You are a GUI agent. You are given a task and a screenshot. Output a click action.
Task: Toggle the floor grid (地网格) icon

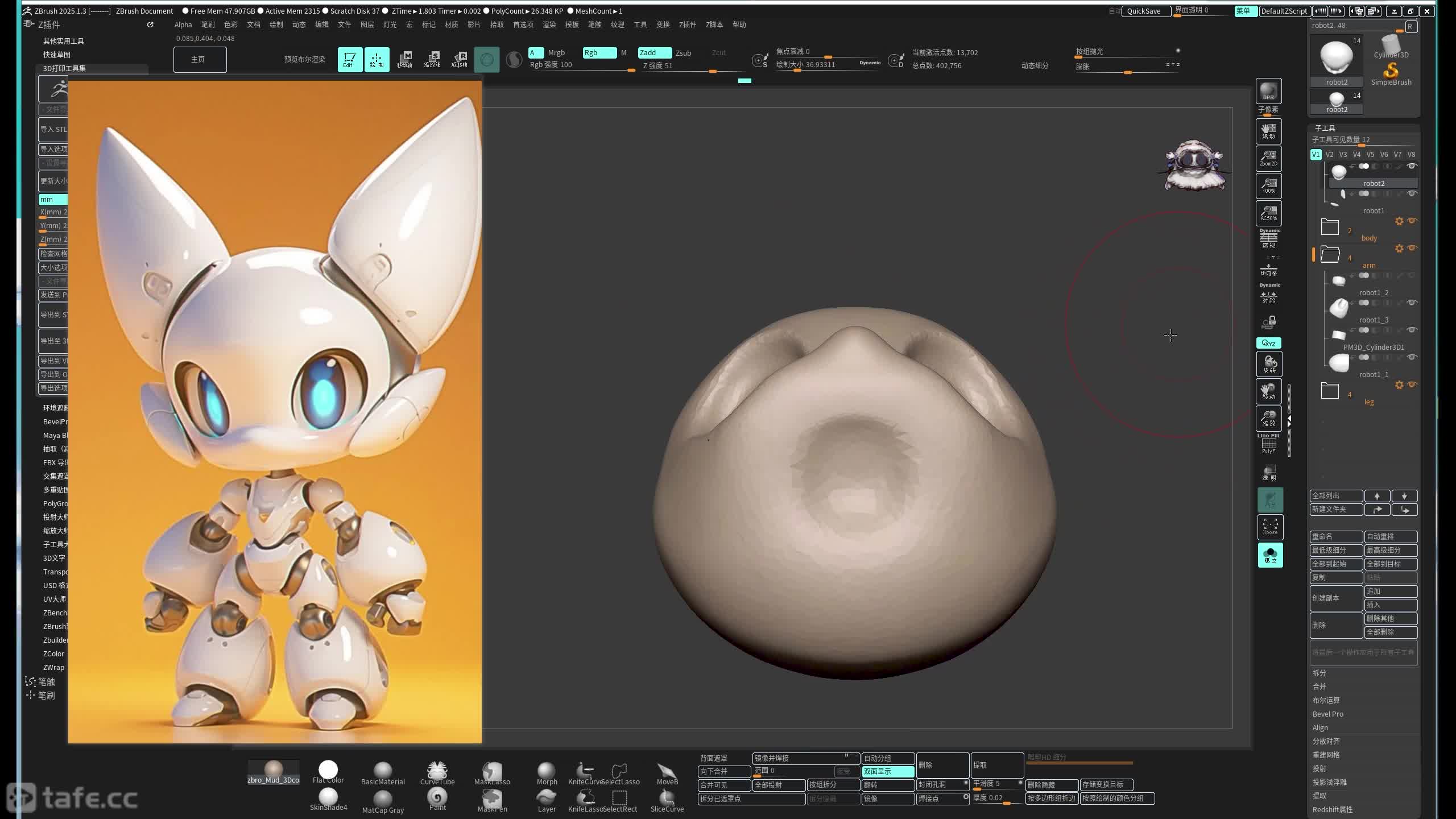[1268, 269]
